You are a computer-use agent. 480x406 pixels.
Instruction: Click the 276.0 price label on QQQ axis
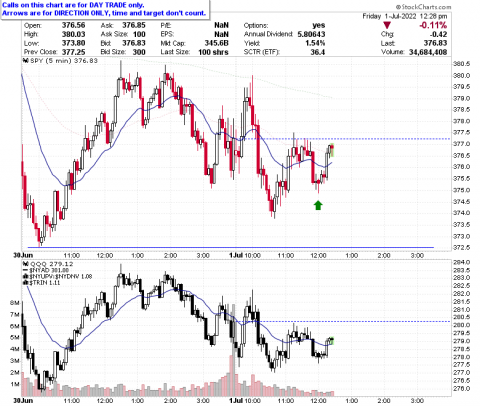(462, 389)
